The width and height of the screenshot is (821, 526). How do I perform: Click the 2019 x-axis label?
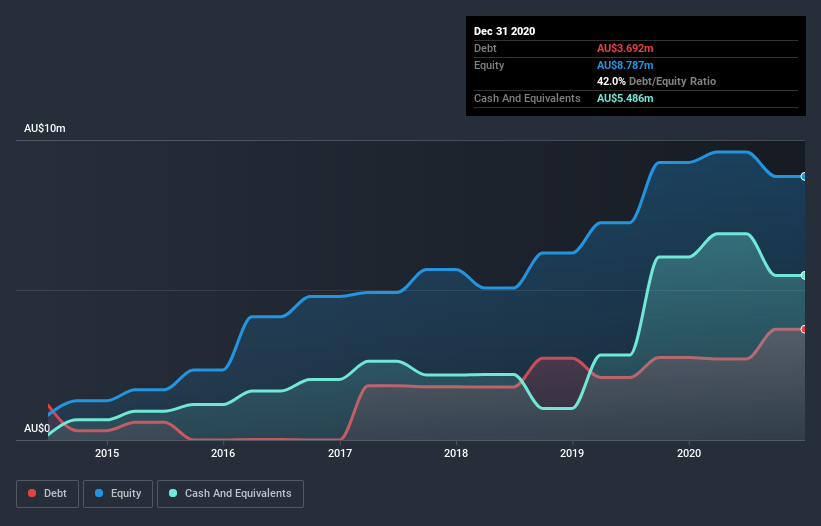[572, 453]
